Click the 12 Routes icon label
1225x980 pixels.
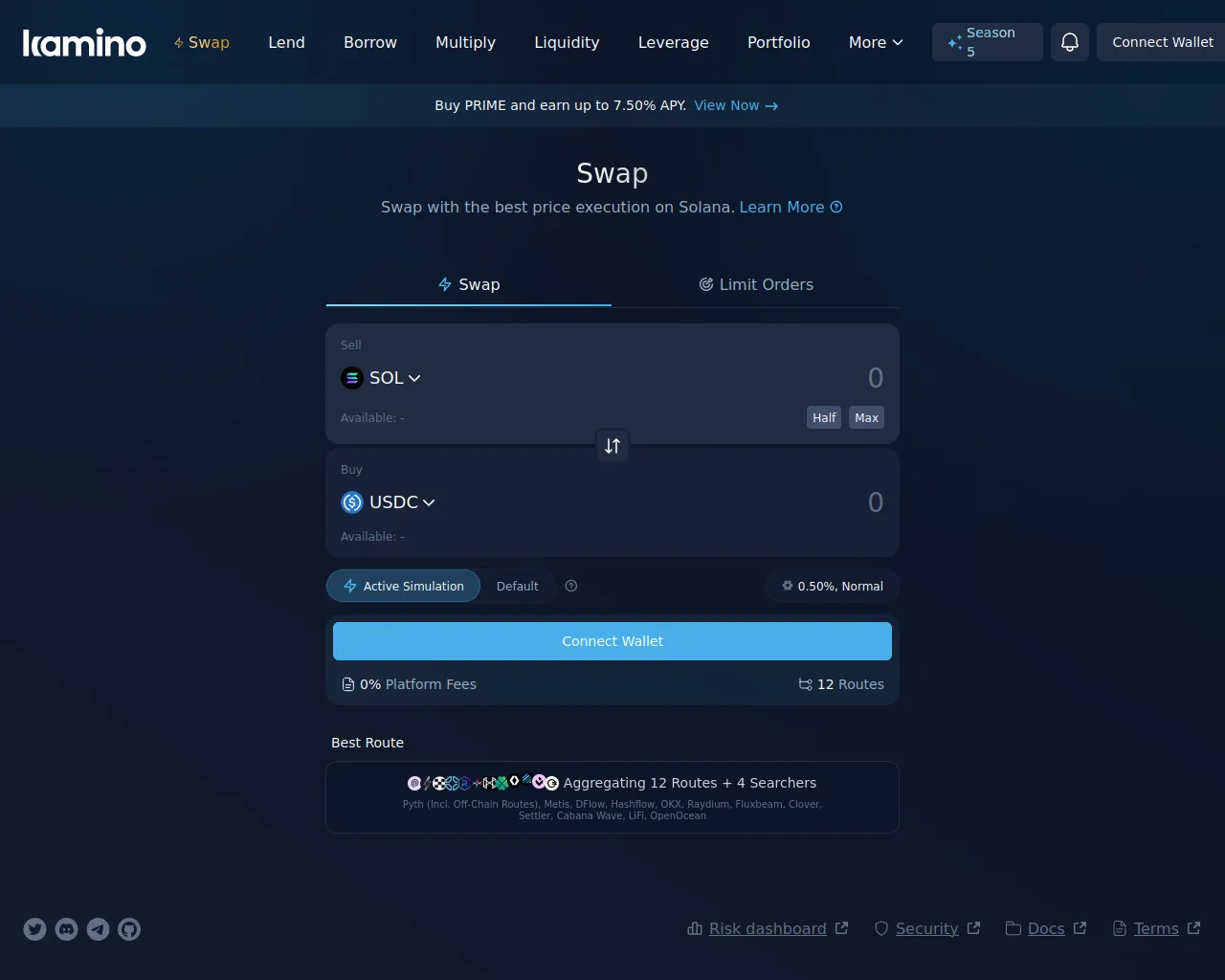click(841, 684)
